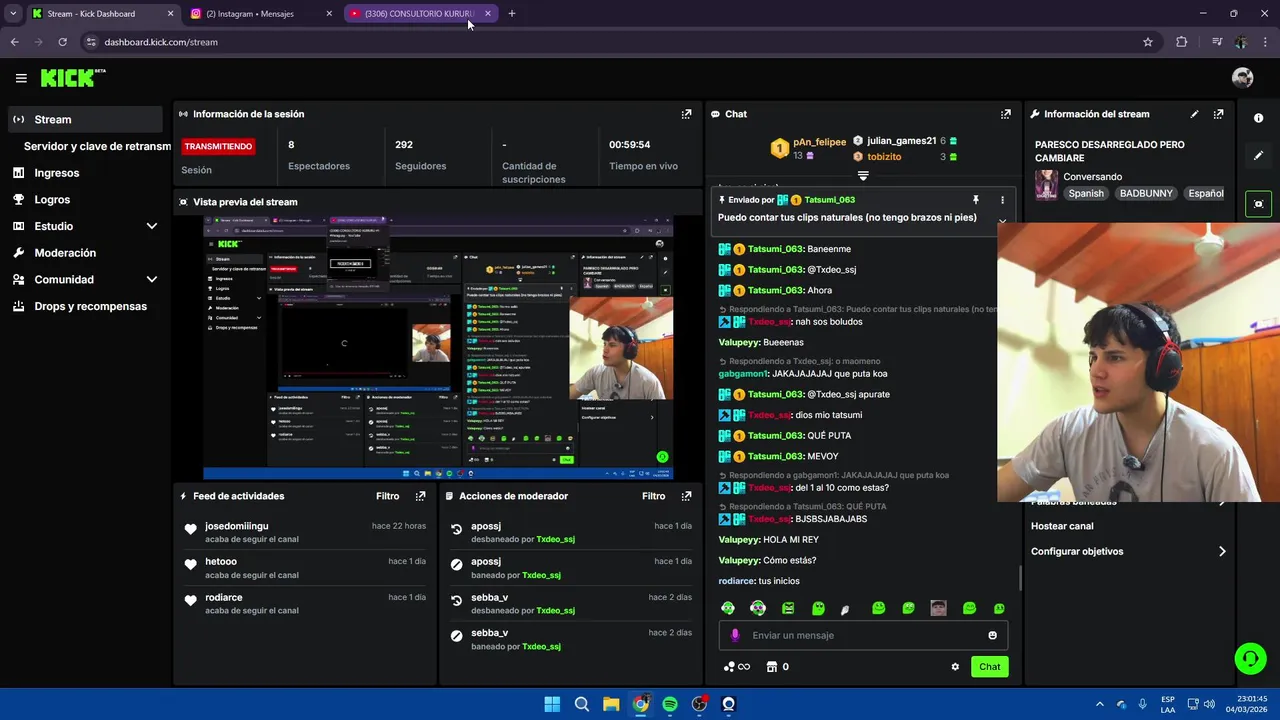Click the Kick logo
1280x720 pixels.
[x=72, y=78]
